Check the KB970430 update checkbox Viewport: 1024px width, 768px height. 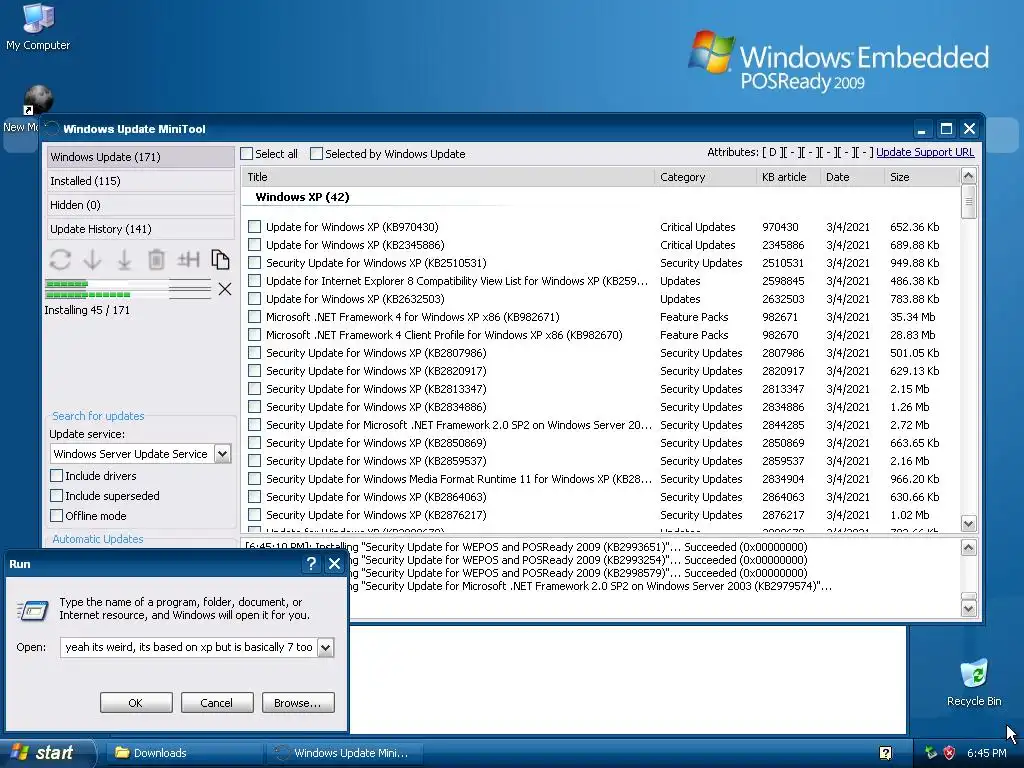pyautogui.click(x=255, y=227)
